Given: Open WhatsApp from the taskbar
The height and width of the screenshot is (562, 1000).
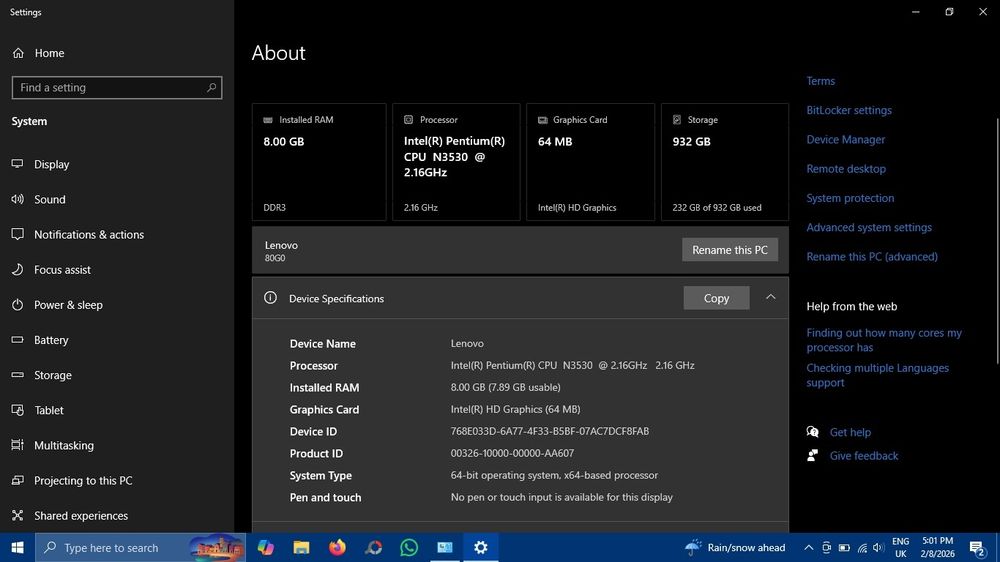Looking at the screenshot, I should [409, 547].
